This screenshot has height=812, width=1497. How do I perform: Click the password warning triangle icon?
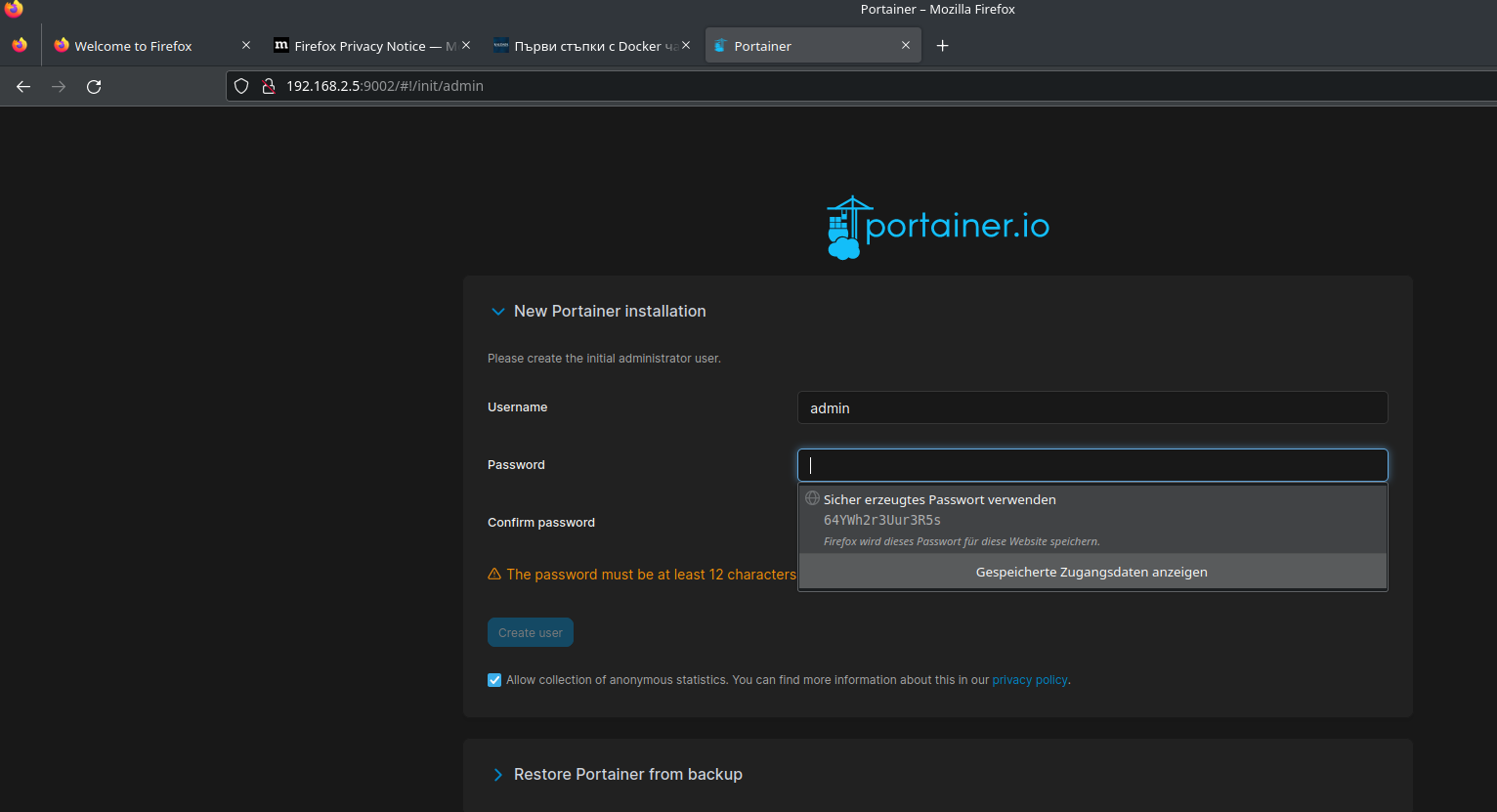click(494, 575)
